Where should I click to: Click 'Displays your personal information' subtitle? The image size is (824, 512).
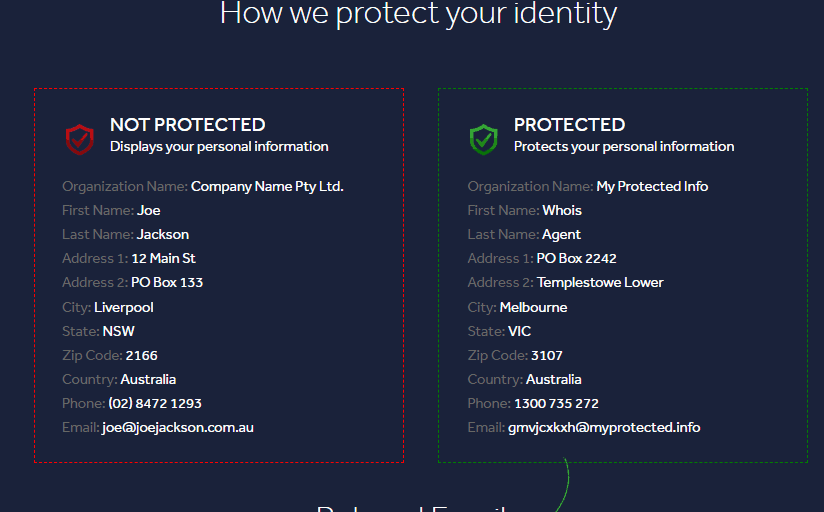(x=219, y=147)
